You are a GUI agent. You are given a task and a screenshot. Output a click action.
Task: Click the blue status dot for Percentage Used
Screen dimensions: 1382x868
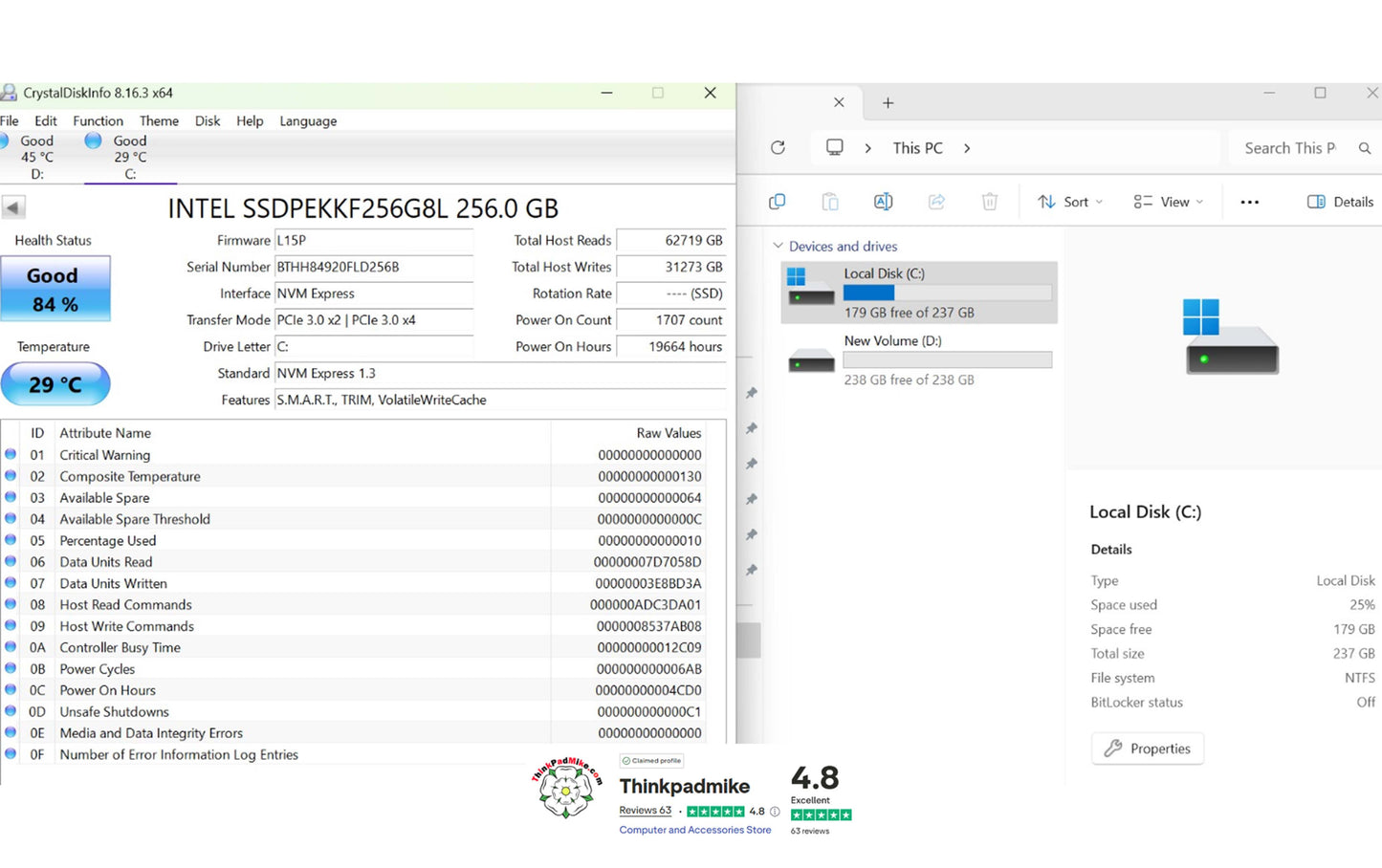11,539
